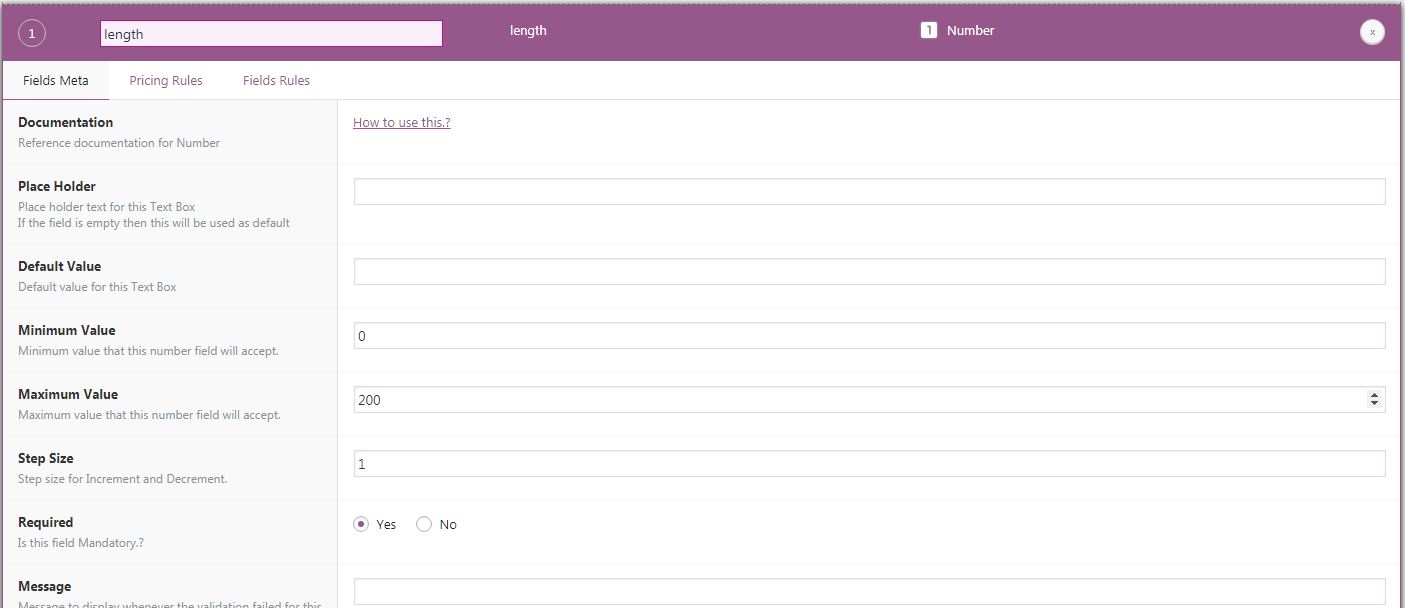Close the length field panel
Viewport: 1405px width, 608px height.
coord(1372,32)
